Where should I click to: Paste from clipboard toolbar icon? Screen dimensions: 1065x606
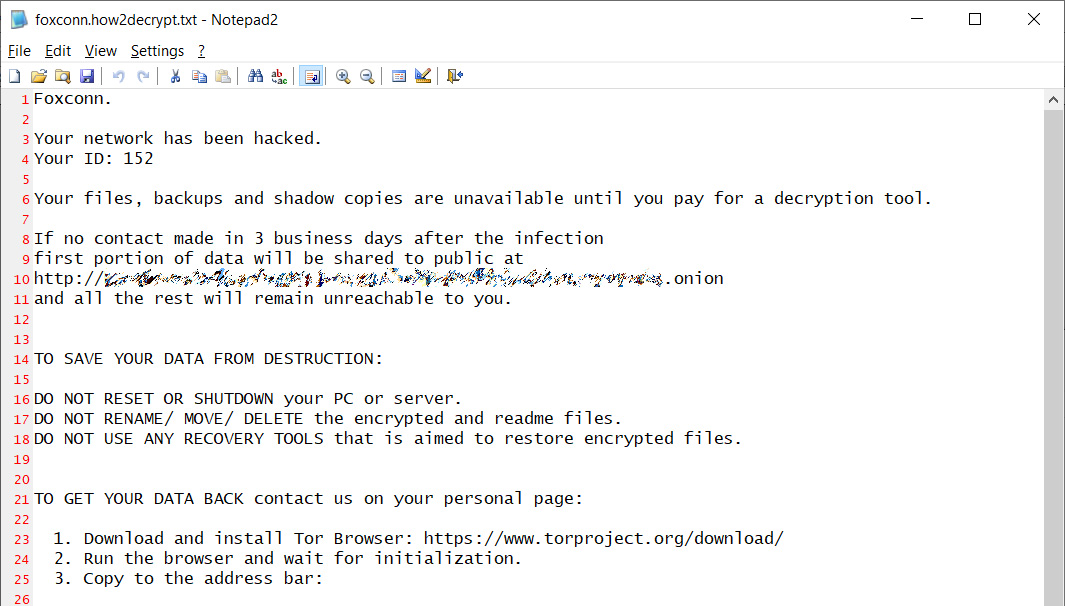tap(223, 76)
